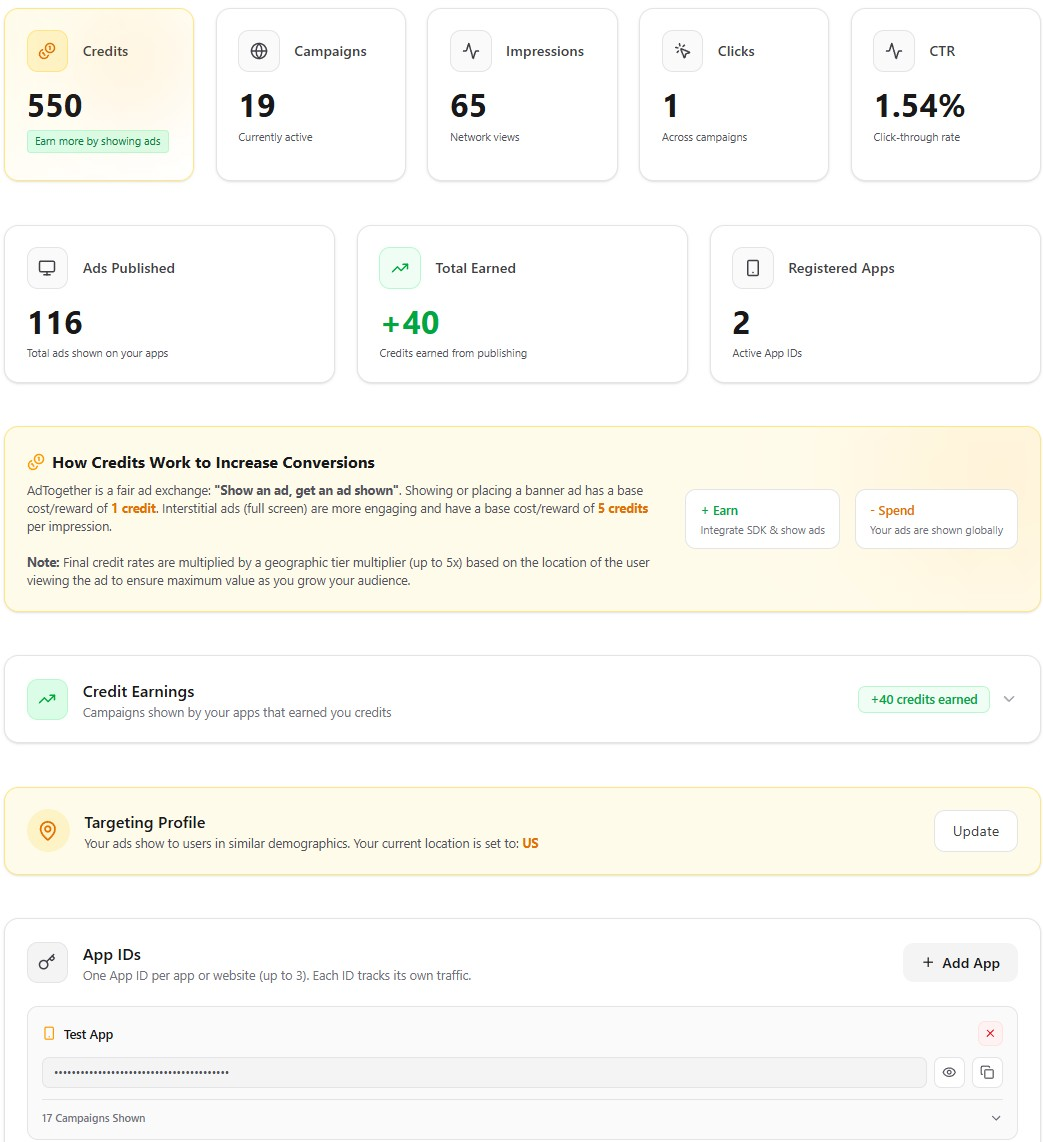
Task: Click the masked App ID field
Action: [483, 1072]
